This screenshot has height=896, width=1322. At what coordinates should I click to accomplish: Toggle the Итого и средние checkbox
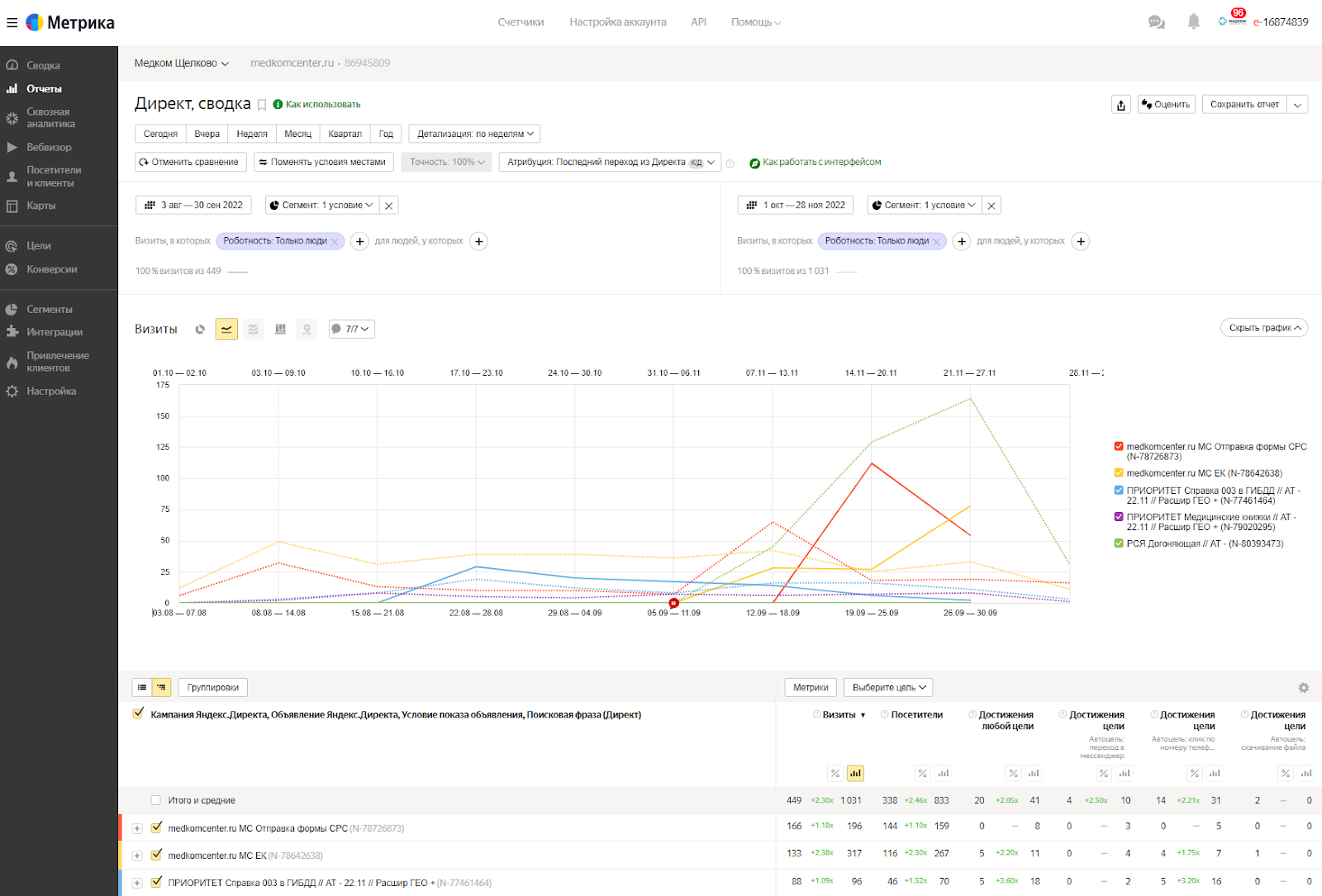[155, 800]
